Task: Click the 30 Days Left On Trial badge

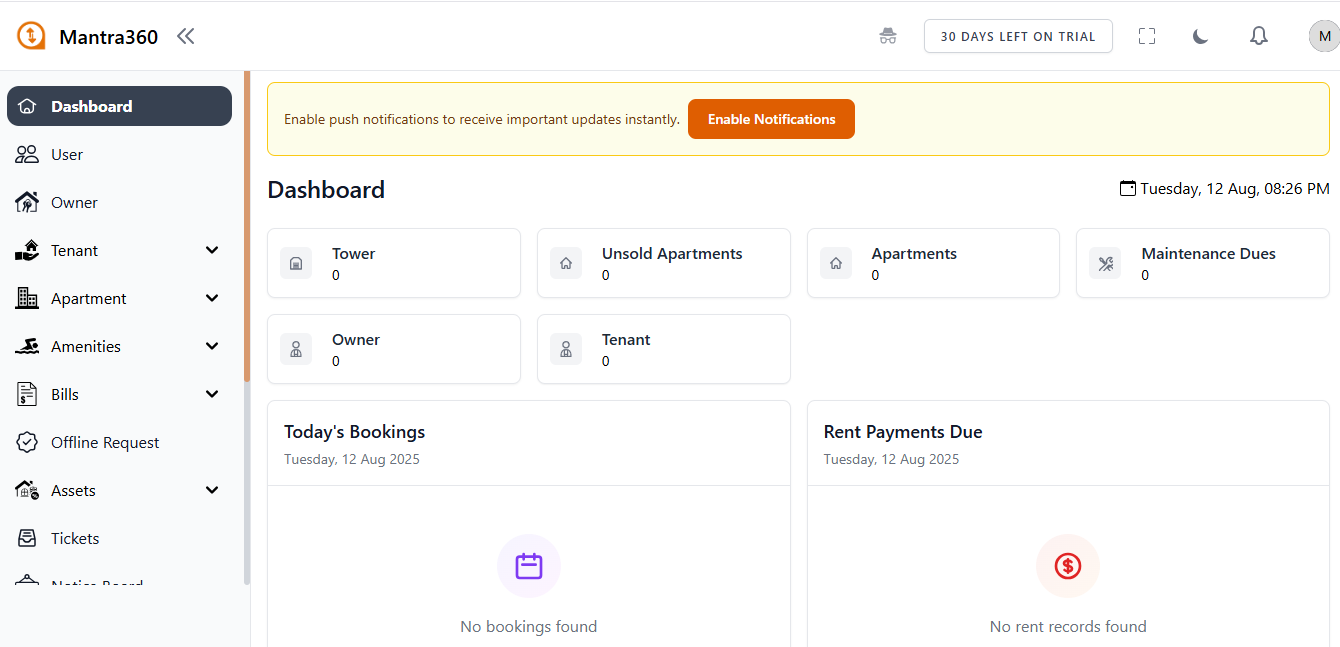Action: [1018, 35]
